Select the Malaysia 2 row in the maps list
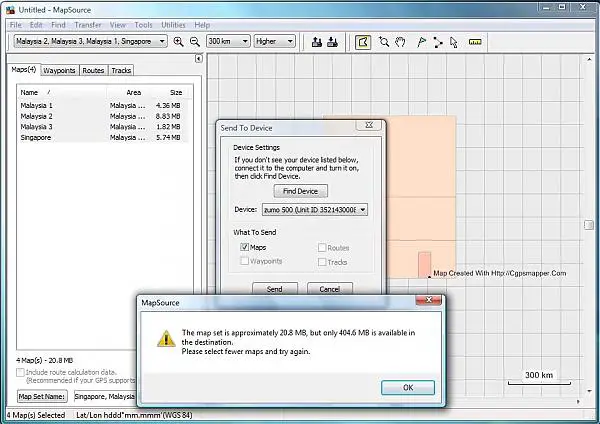This screenshot has height=424, width=600. point(103,116)
